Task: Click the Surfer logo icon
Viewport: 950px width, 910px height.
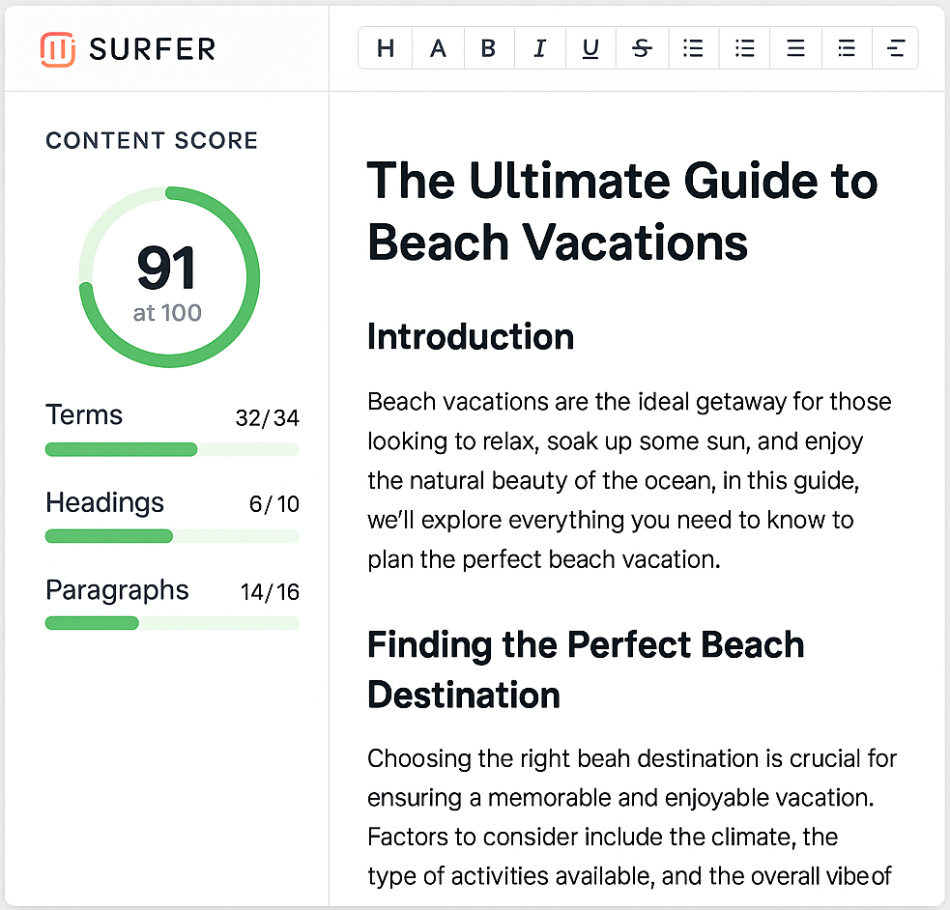Action: pyautogui.click(x=58, y=49)
